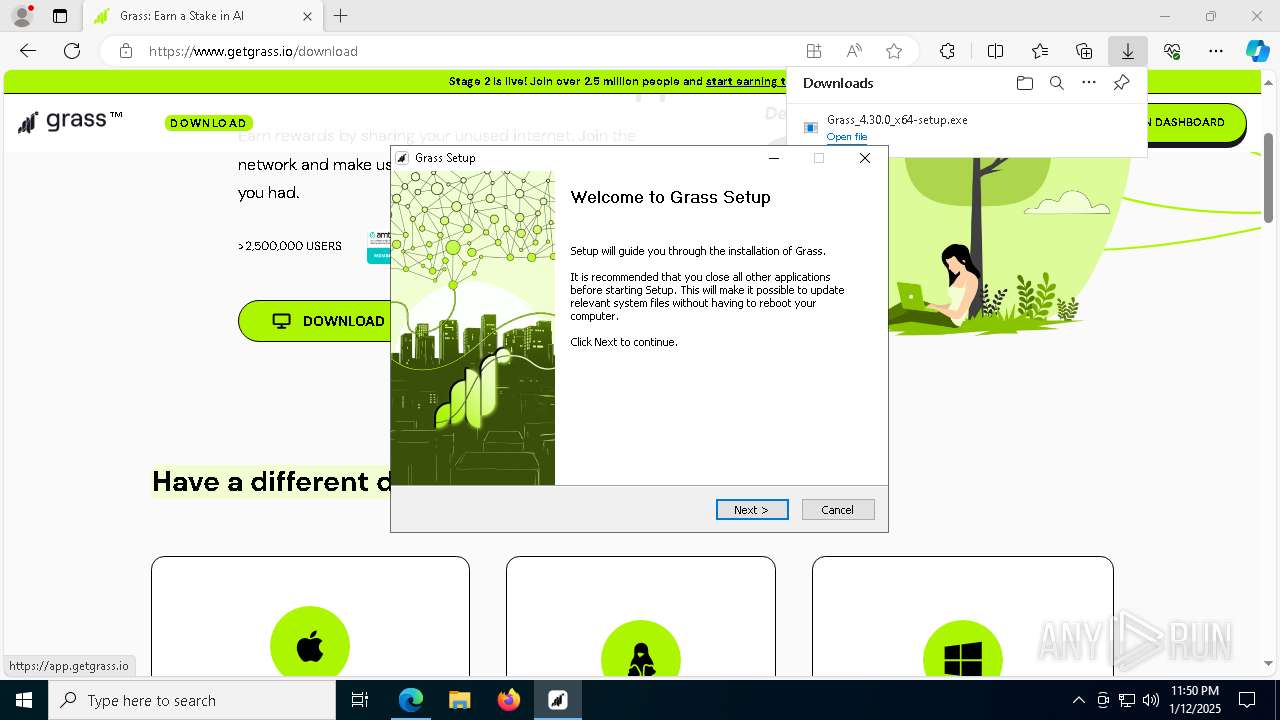The width and height of the screenshot is (1280, 720).
Task: Click the taskbar search box
Action: (192, 700)
